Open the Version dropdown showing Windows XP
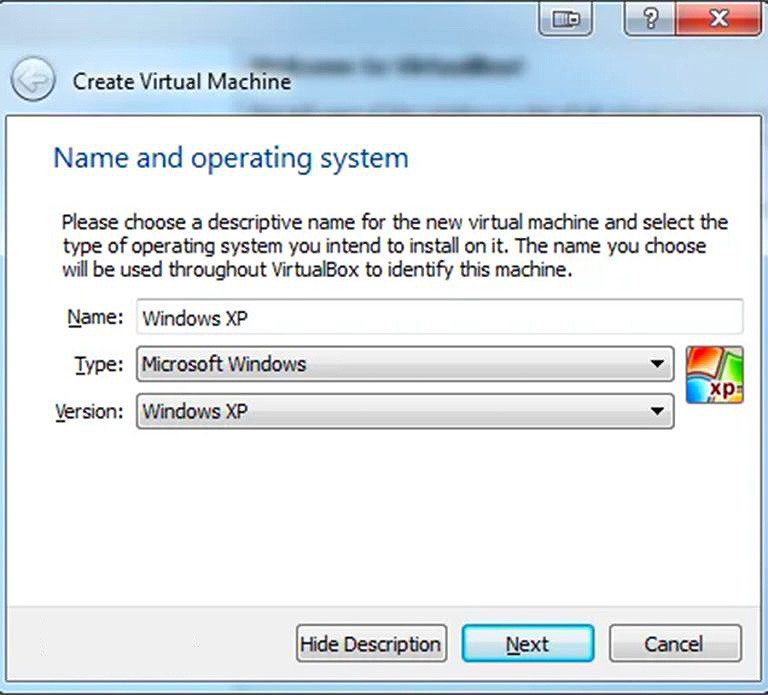Image resolution: width=768 pixels, height=695 pixels. click(405, 411)
